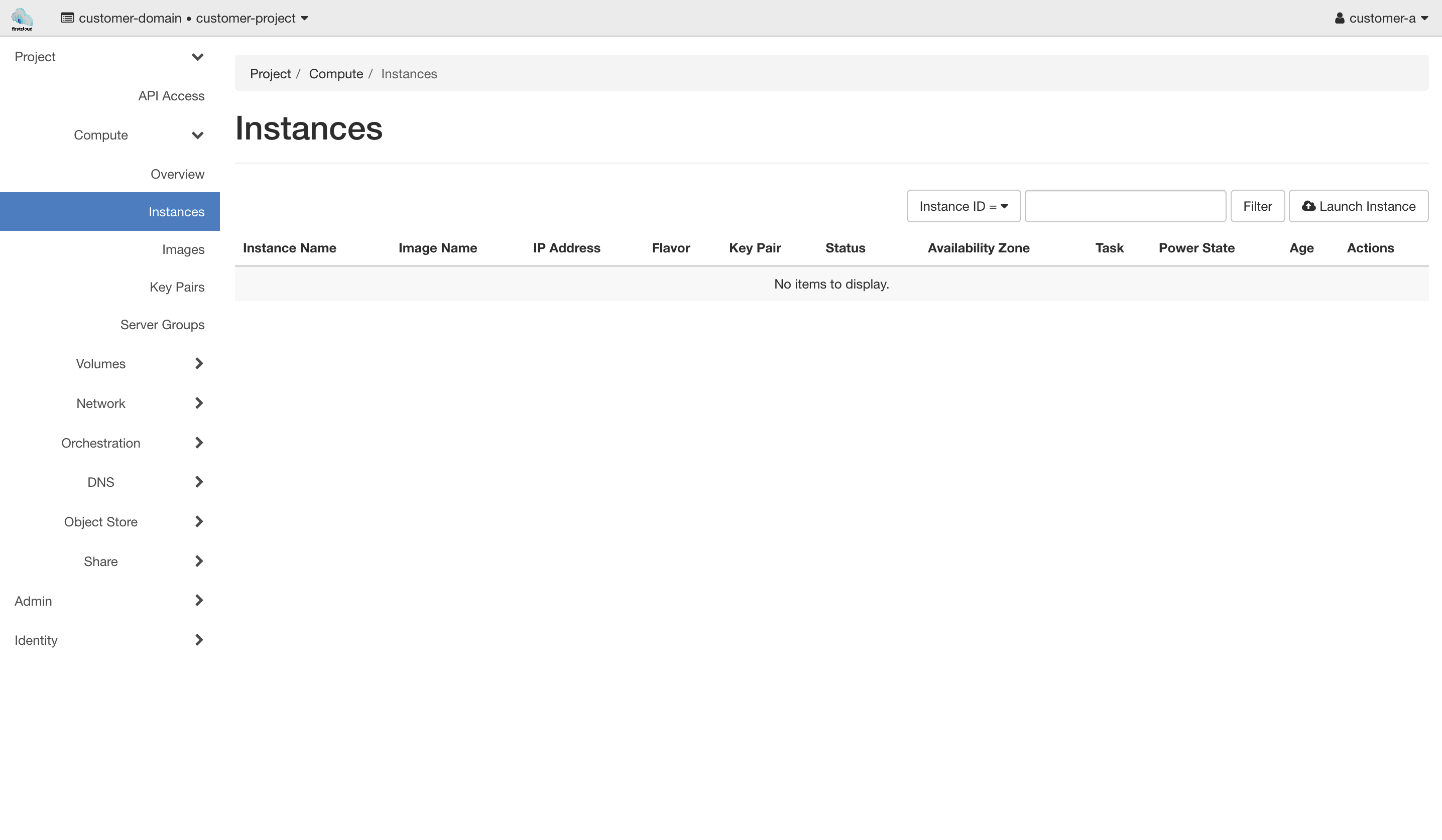
Task: Open the Server Groups page
Action: pyautogui.click(x=162, y=325)
